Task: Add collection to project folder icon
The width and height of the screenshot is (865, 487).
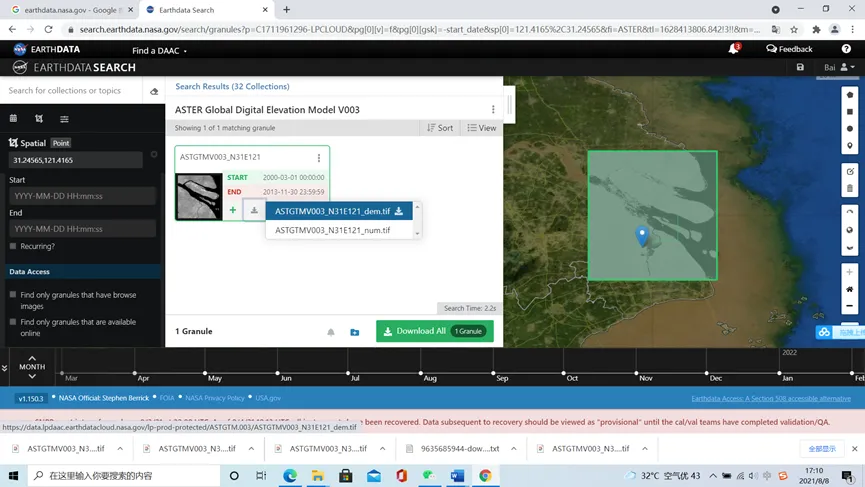Action: point(355,331)
